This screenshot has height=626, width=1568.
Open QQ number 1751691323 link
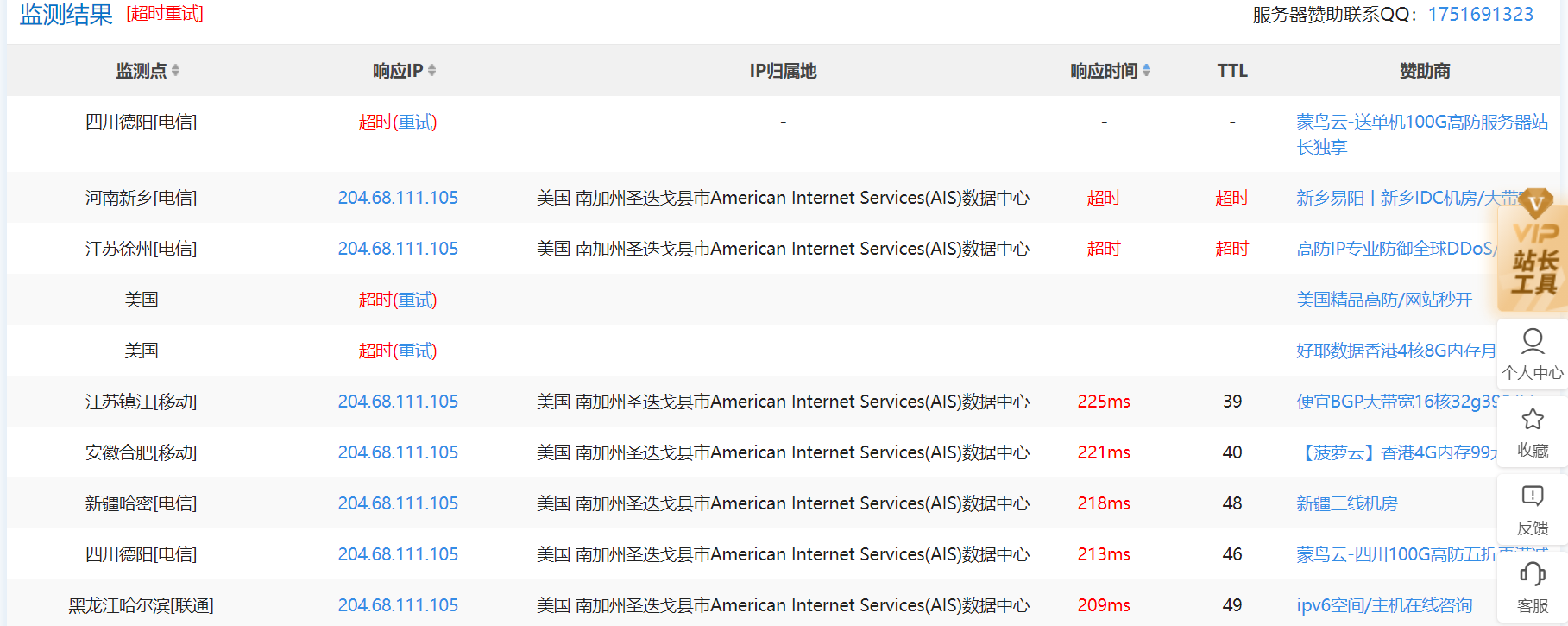pyautogui.click(x=1480, y=15)
